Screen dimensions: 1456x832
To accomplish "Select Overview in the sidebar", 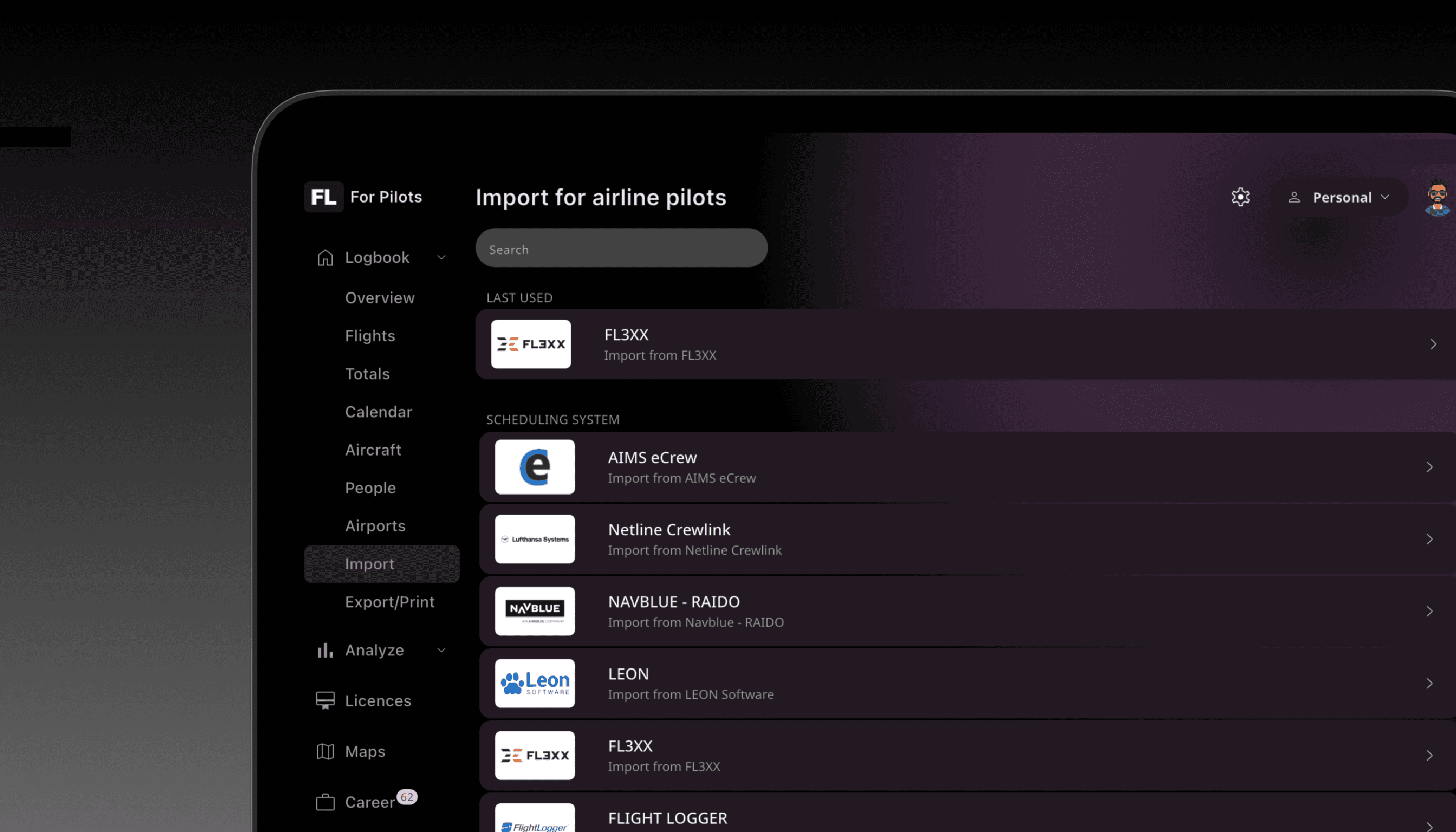I will point(379,297).
